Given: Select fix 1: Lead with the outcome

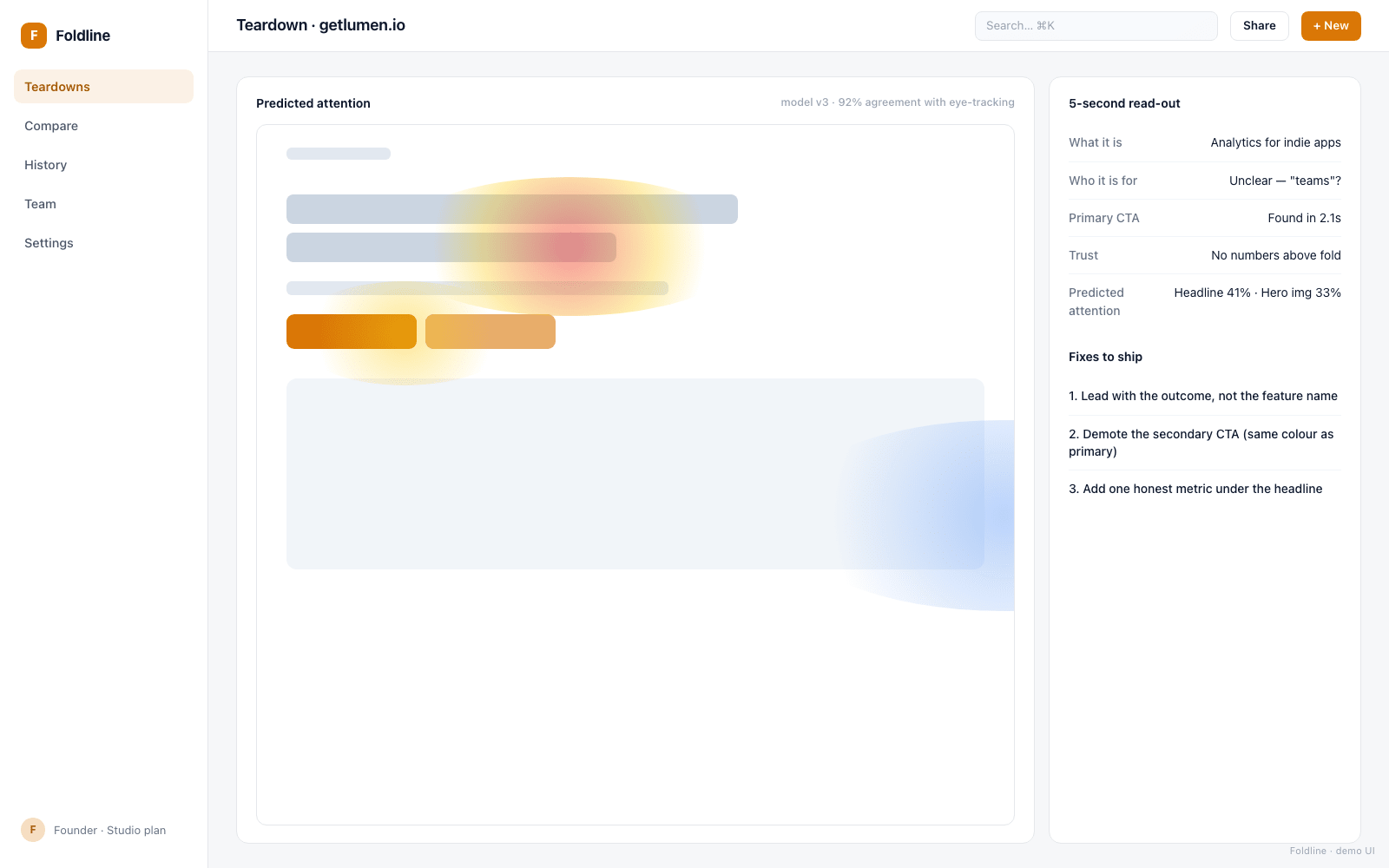Looking at the screenshot, I should point(1204,396).
